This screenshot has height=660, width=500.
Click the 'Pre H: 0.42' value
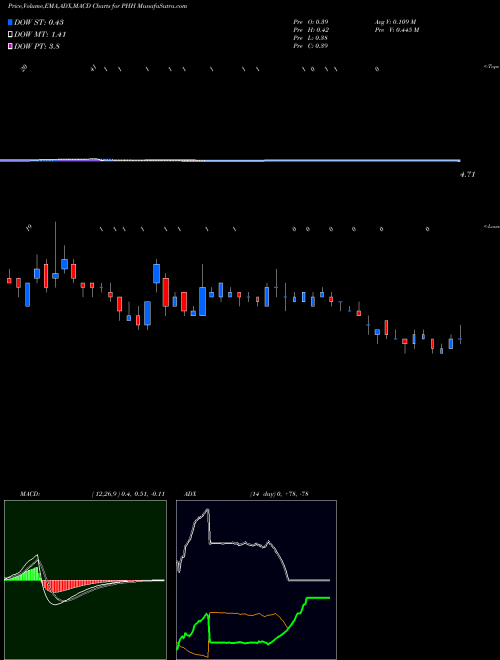click(311, 30)
